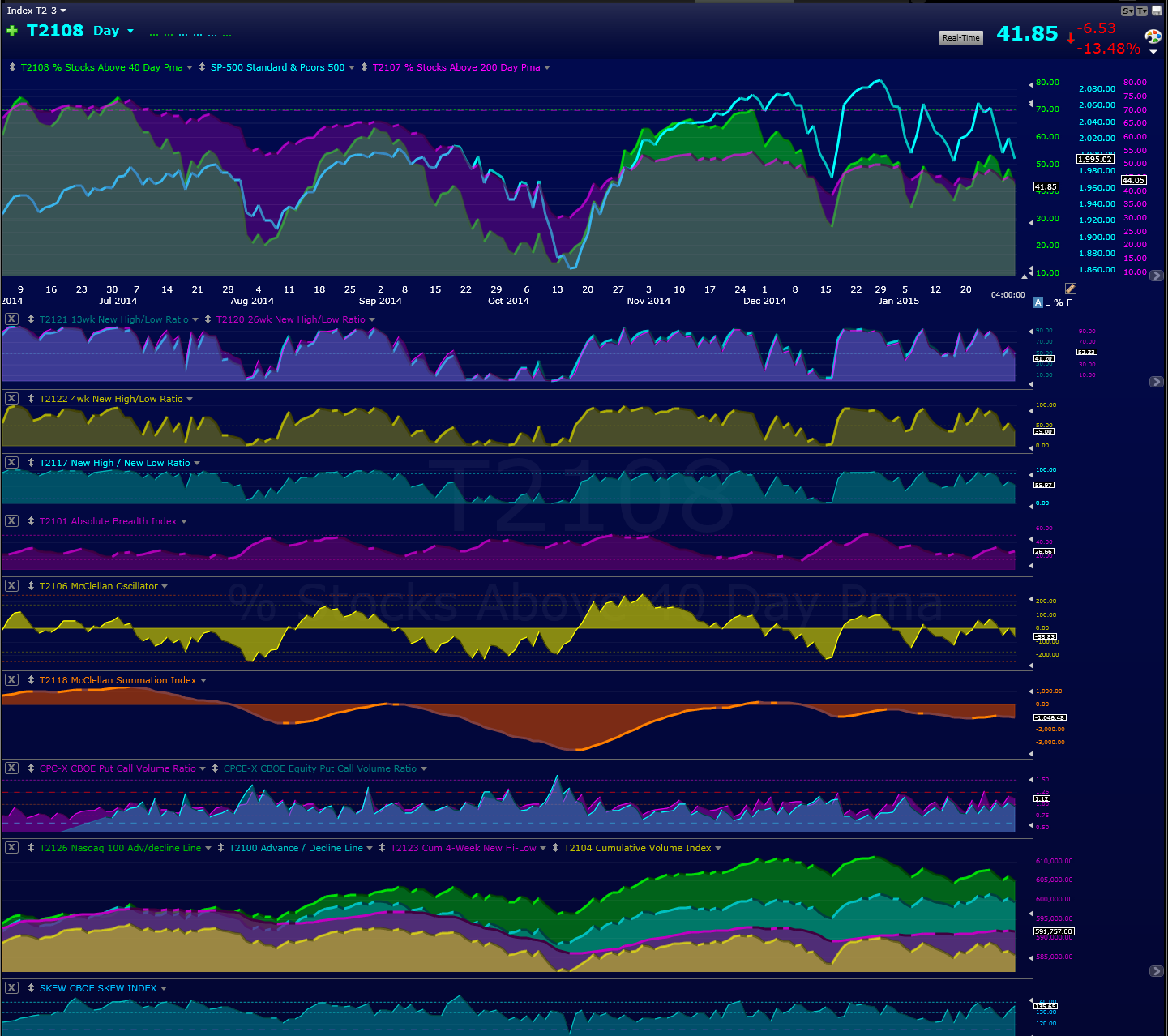Close the T2118 McClellan Summation Index pane
The width and height of the screenshot is (1168, 1036).
[11, 680]
